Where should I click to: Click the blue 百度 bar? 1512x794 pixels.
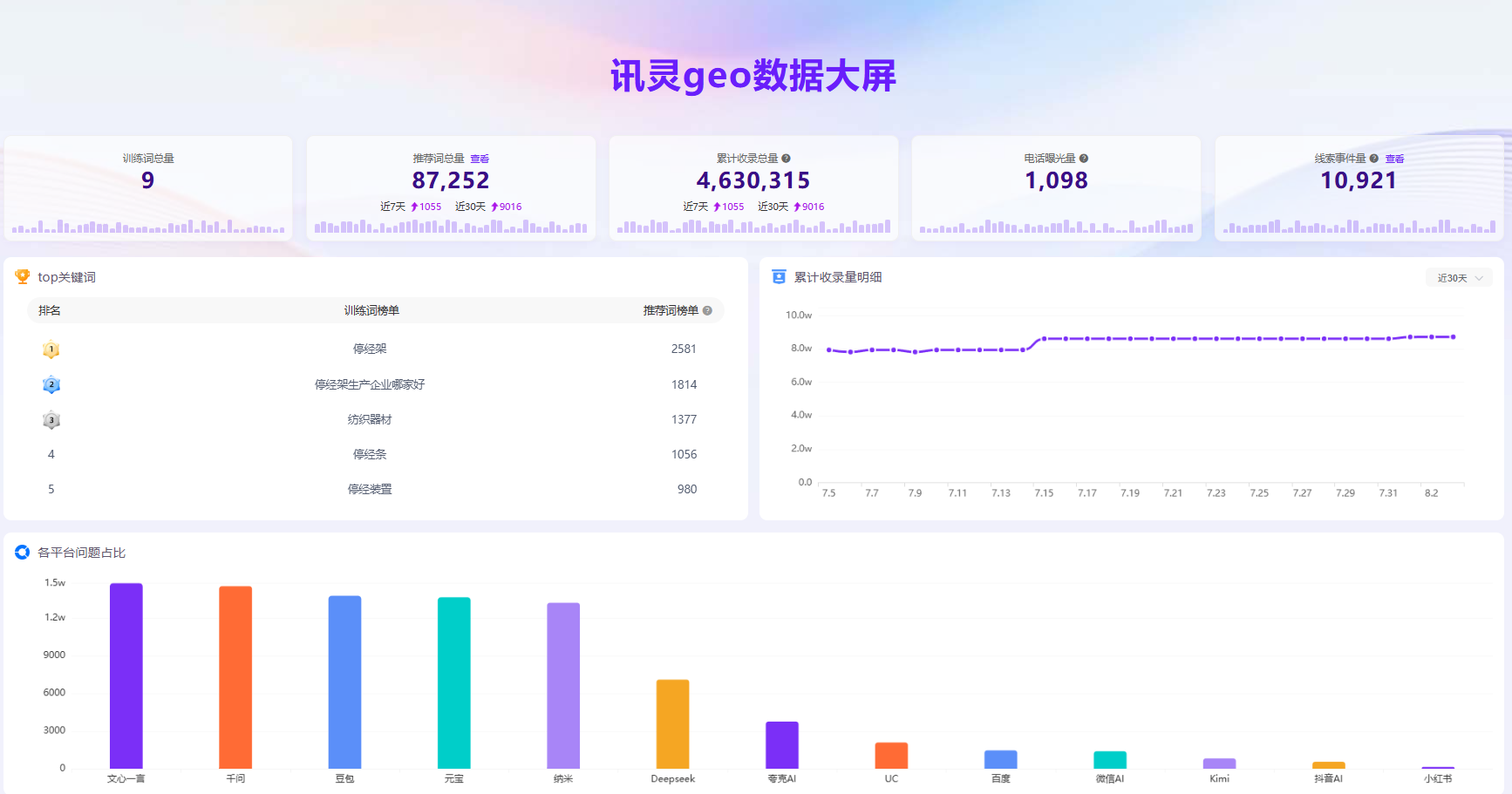point(1001,759)
